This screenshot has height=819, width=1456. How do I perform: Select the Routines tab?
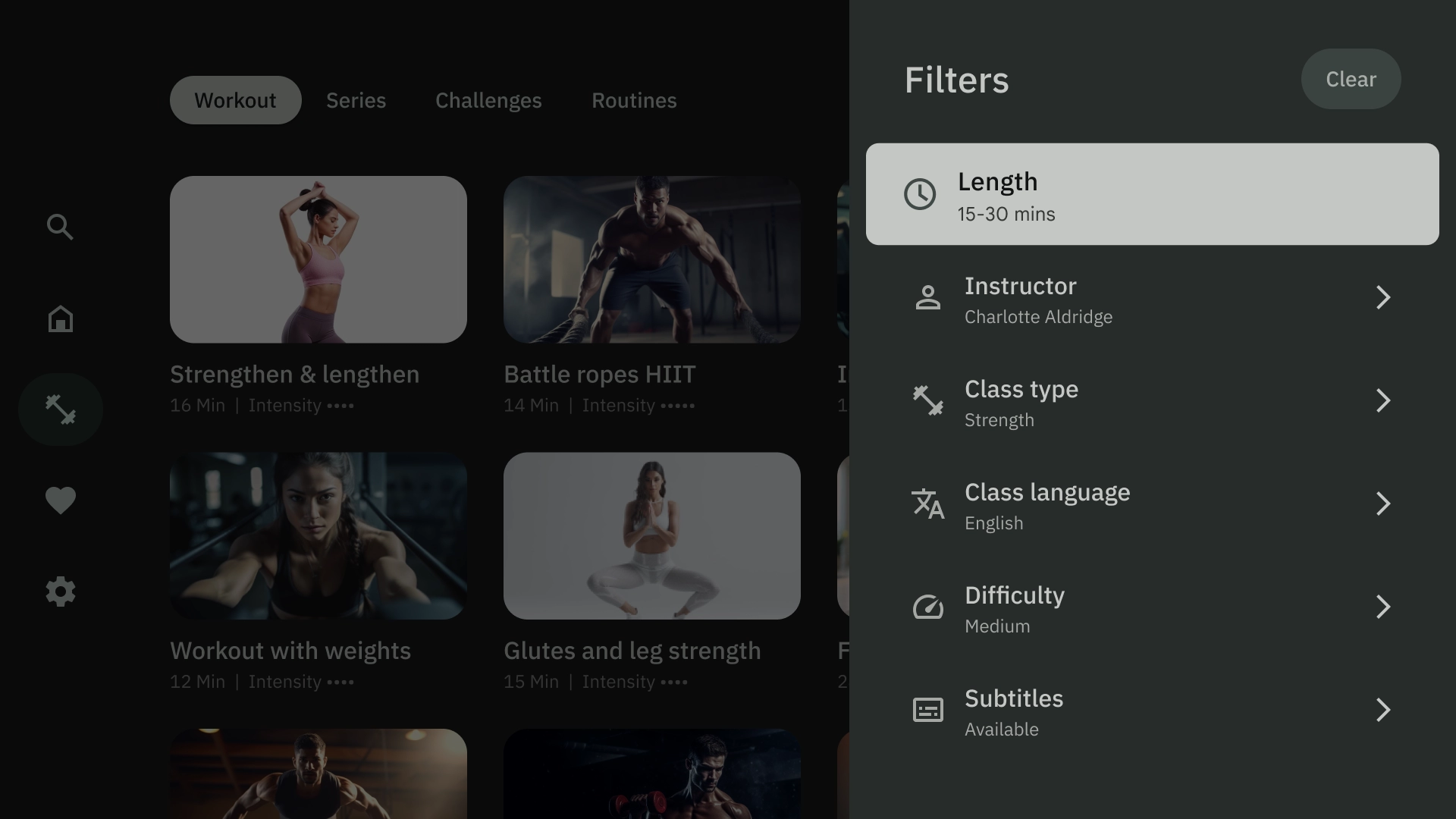point(633,99)
